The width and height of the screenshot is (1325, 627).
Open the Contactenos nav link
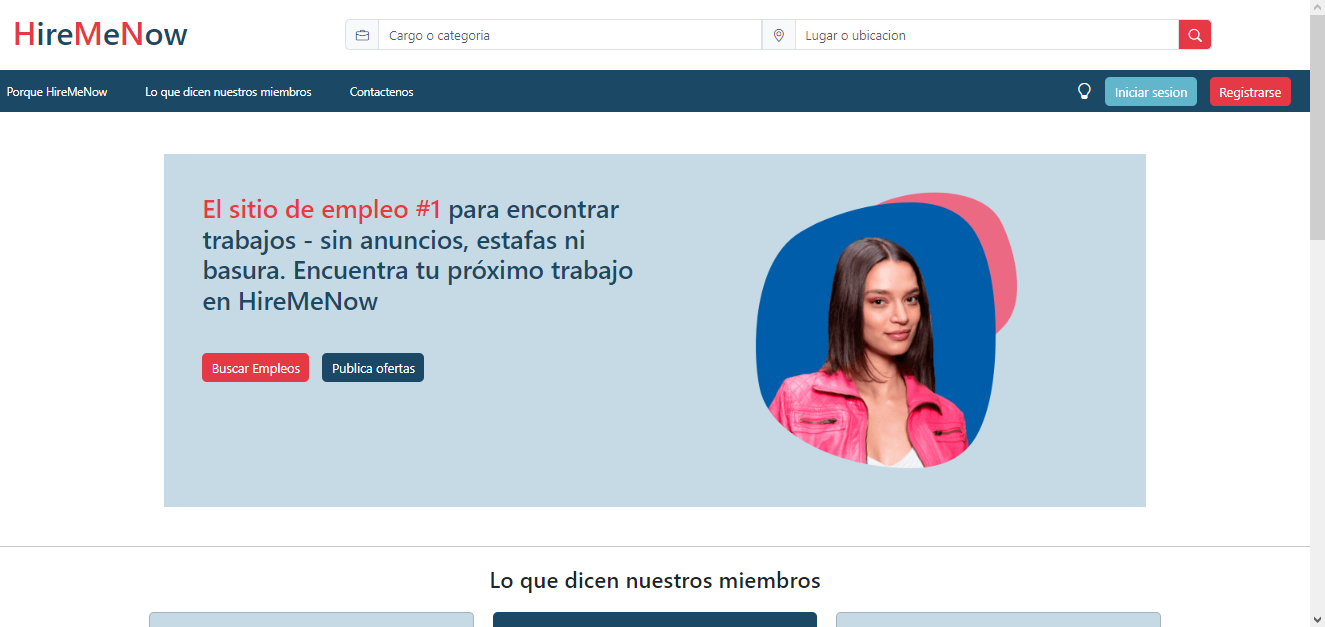(x=381, y=92)
